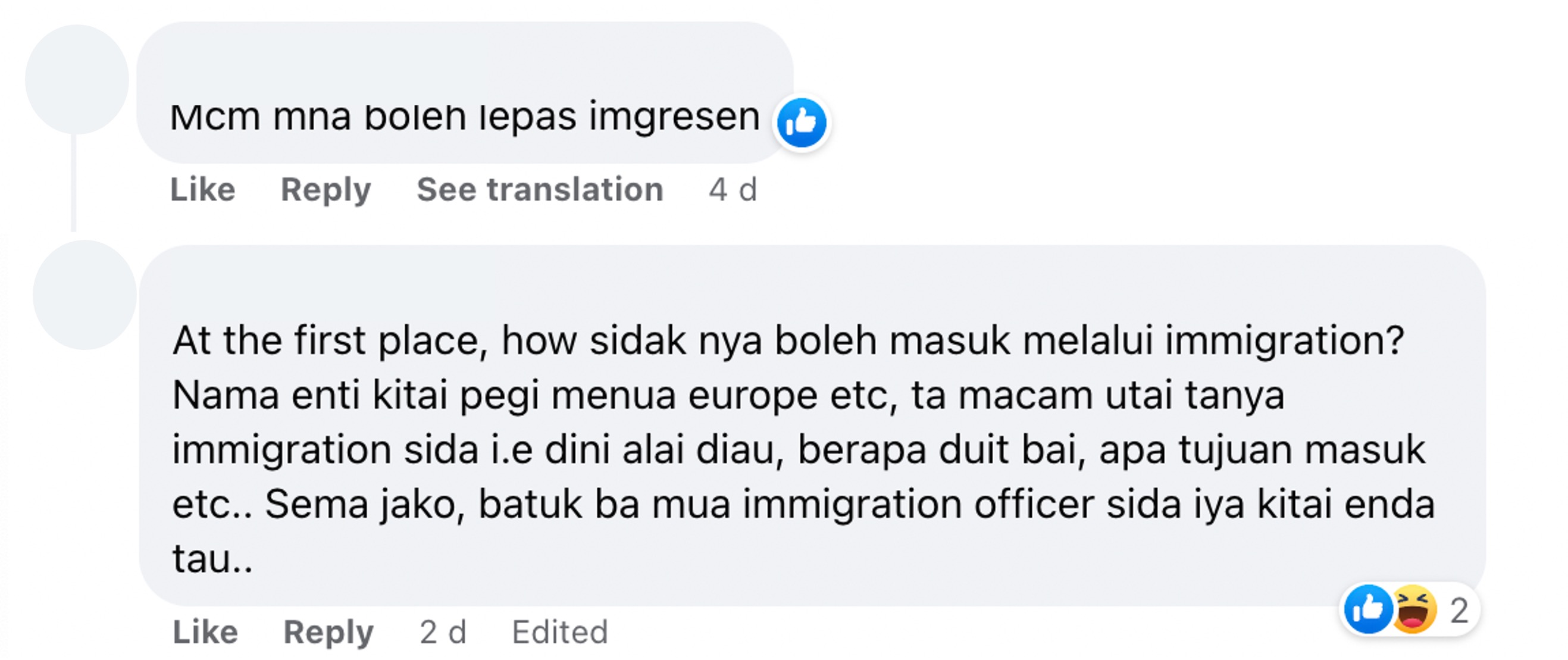Reply to the imgresen comment
Image resolution: width=1568 pixels, height=660 pixels.
tap(326, 190)
